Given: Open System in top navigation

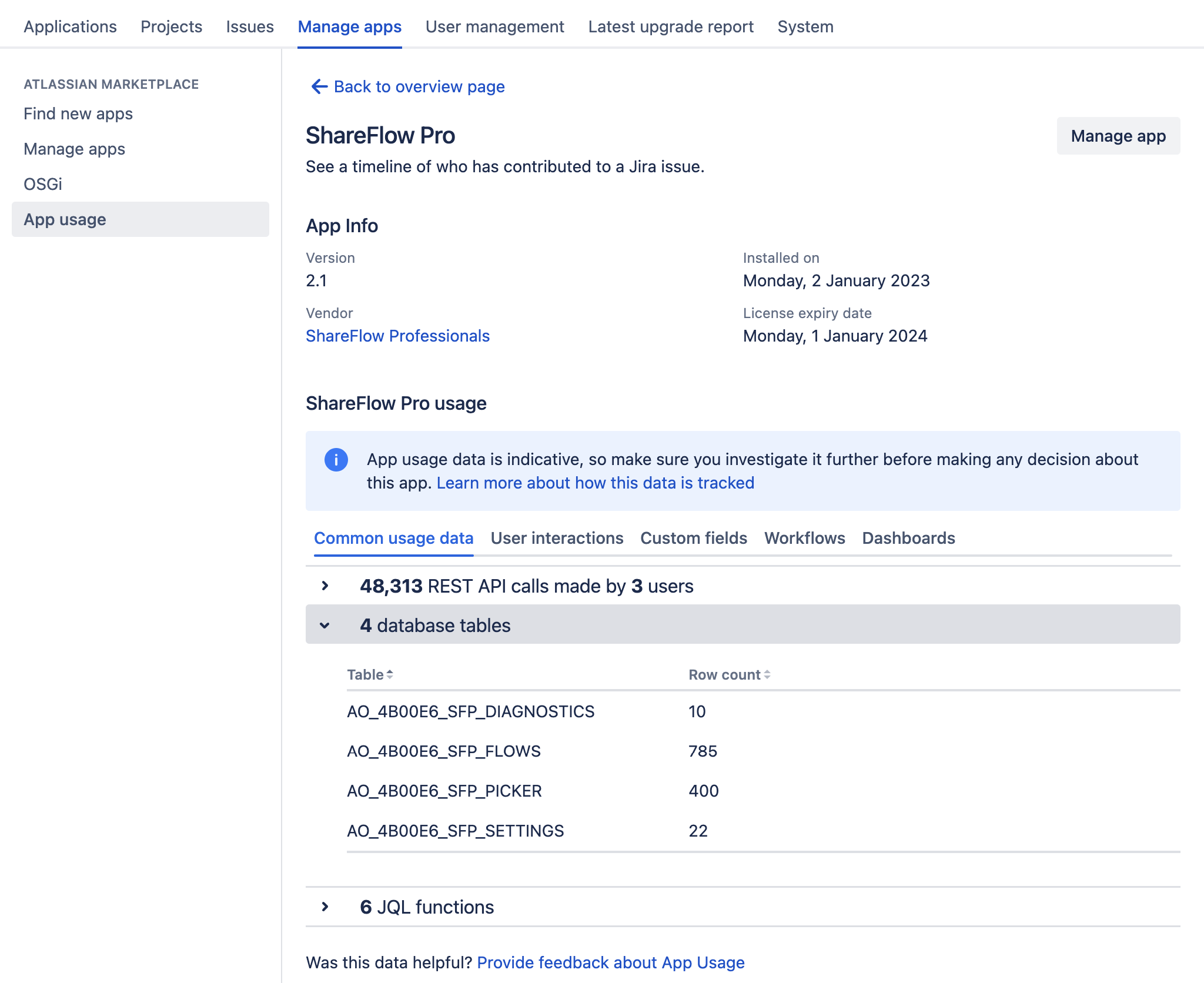Looking at the screenshot, I should point(805,26).
